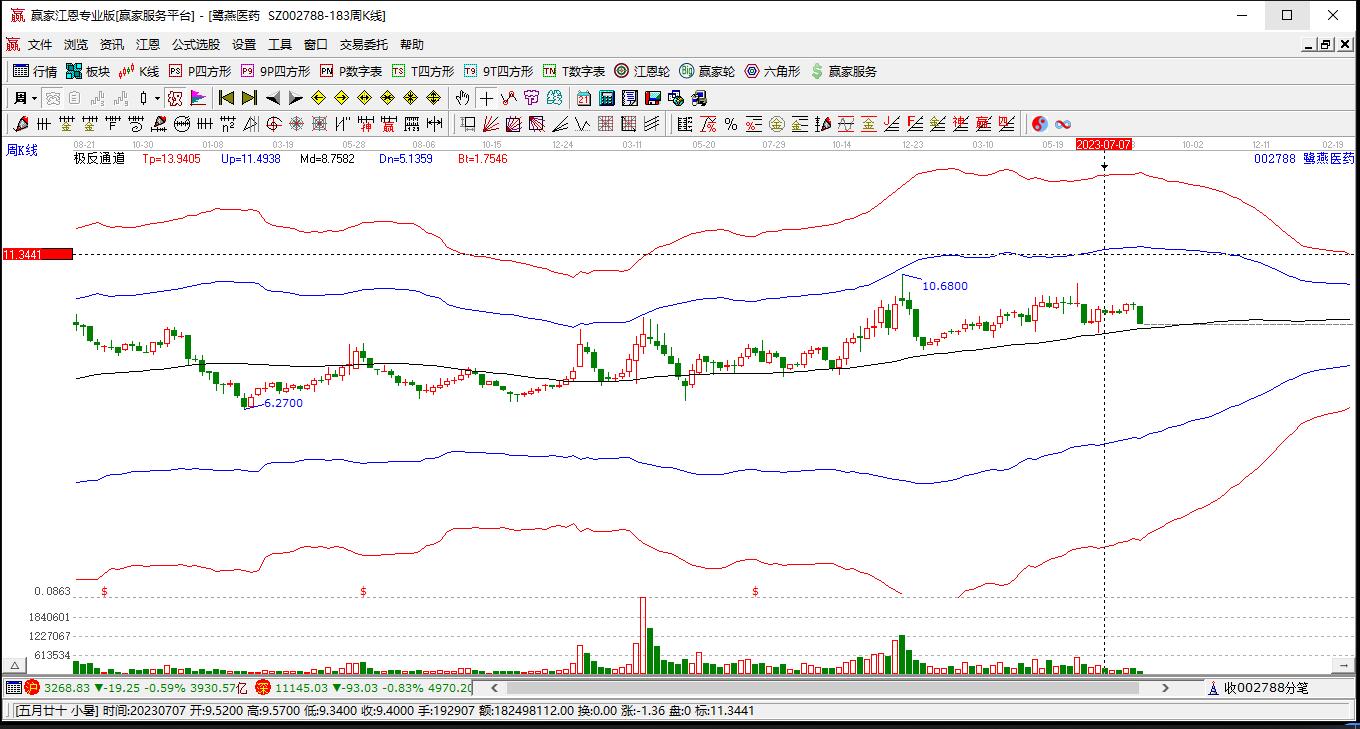This screenshot has width=1360, height=729.
Task: Click the yellow diamond right-arrow icon
Action: pyautogui.click(x=342, y=98)
